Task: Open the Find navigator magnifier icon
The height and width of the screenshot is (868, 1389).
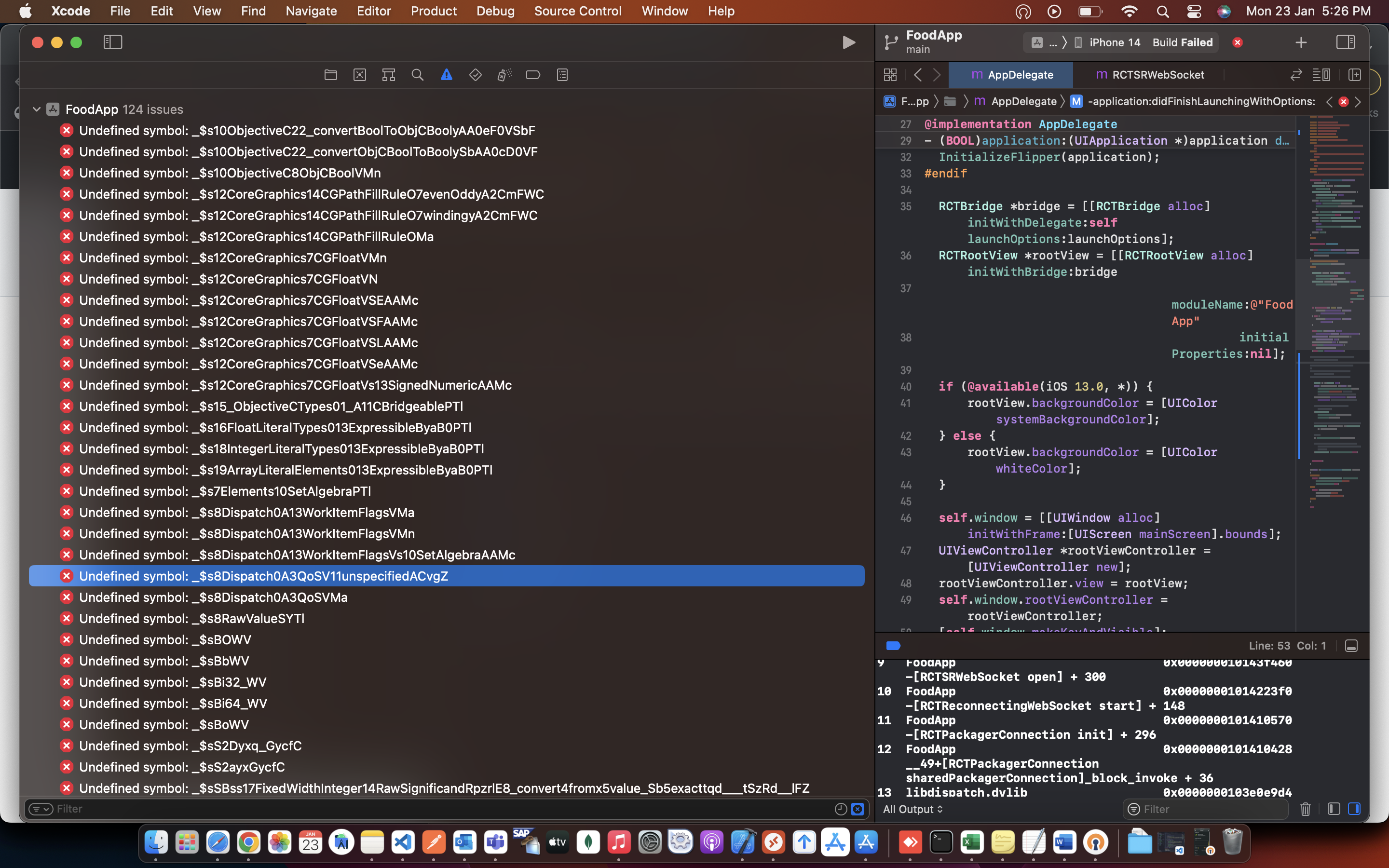Action: pyautogui.click(x=417, y=75)
